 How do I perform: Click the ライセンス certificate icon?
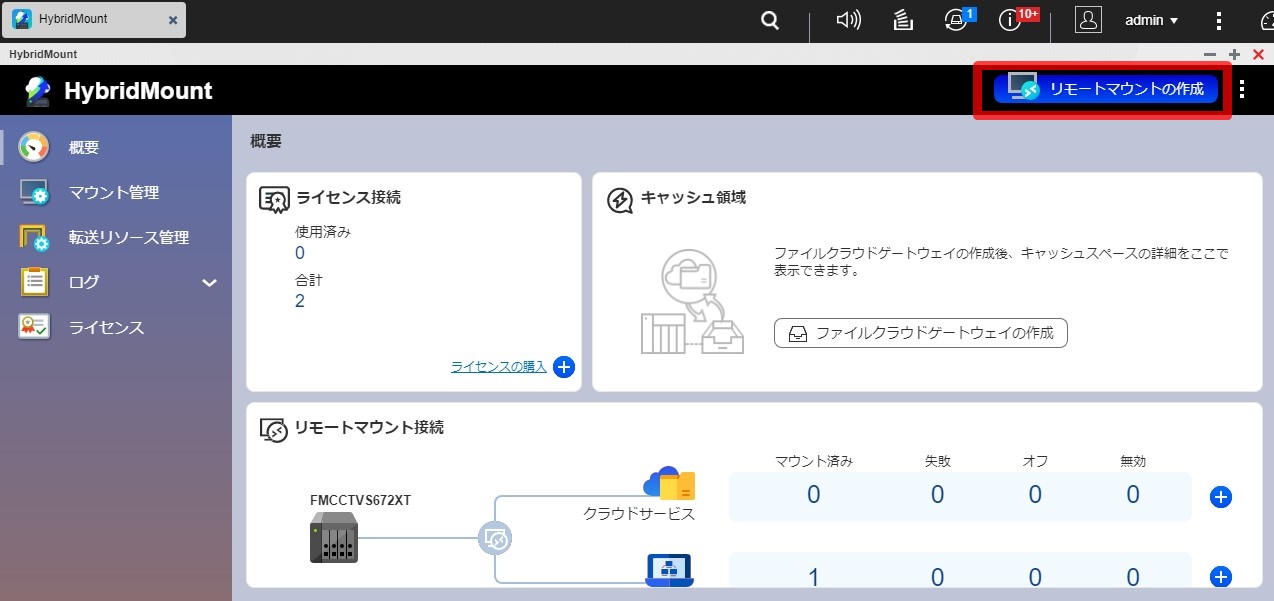[34, 327]
